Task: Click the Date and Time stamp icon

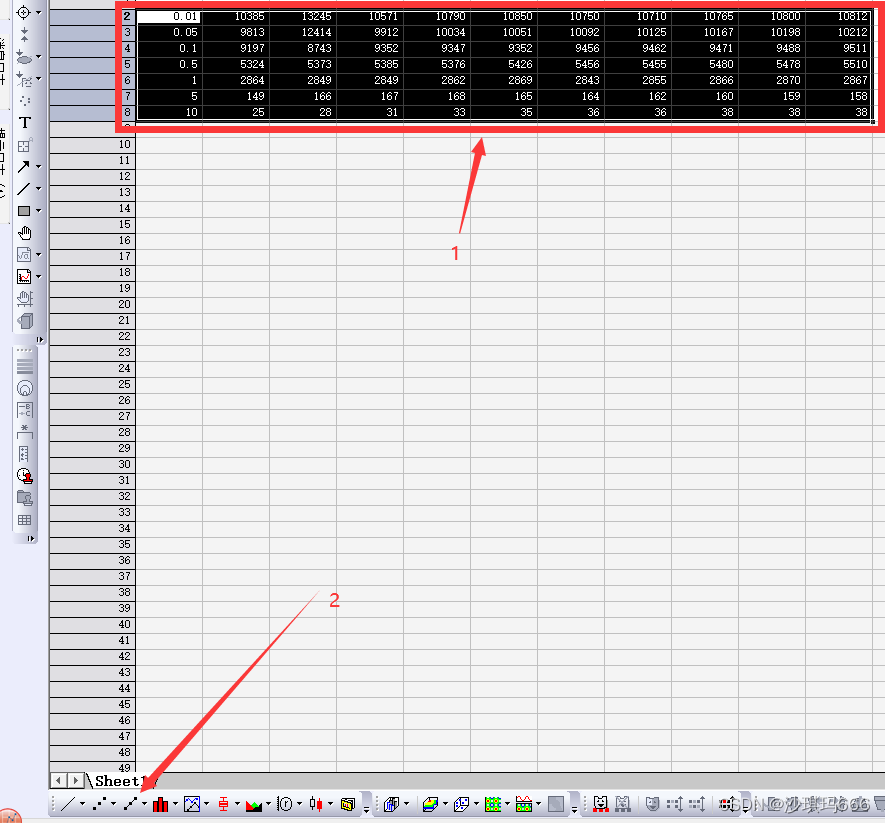Action: [x=24, y=476]
